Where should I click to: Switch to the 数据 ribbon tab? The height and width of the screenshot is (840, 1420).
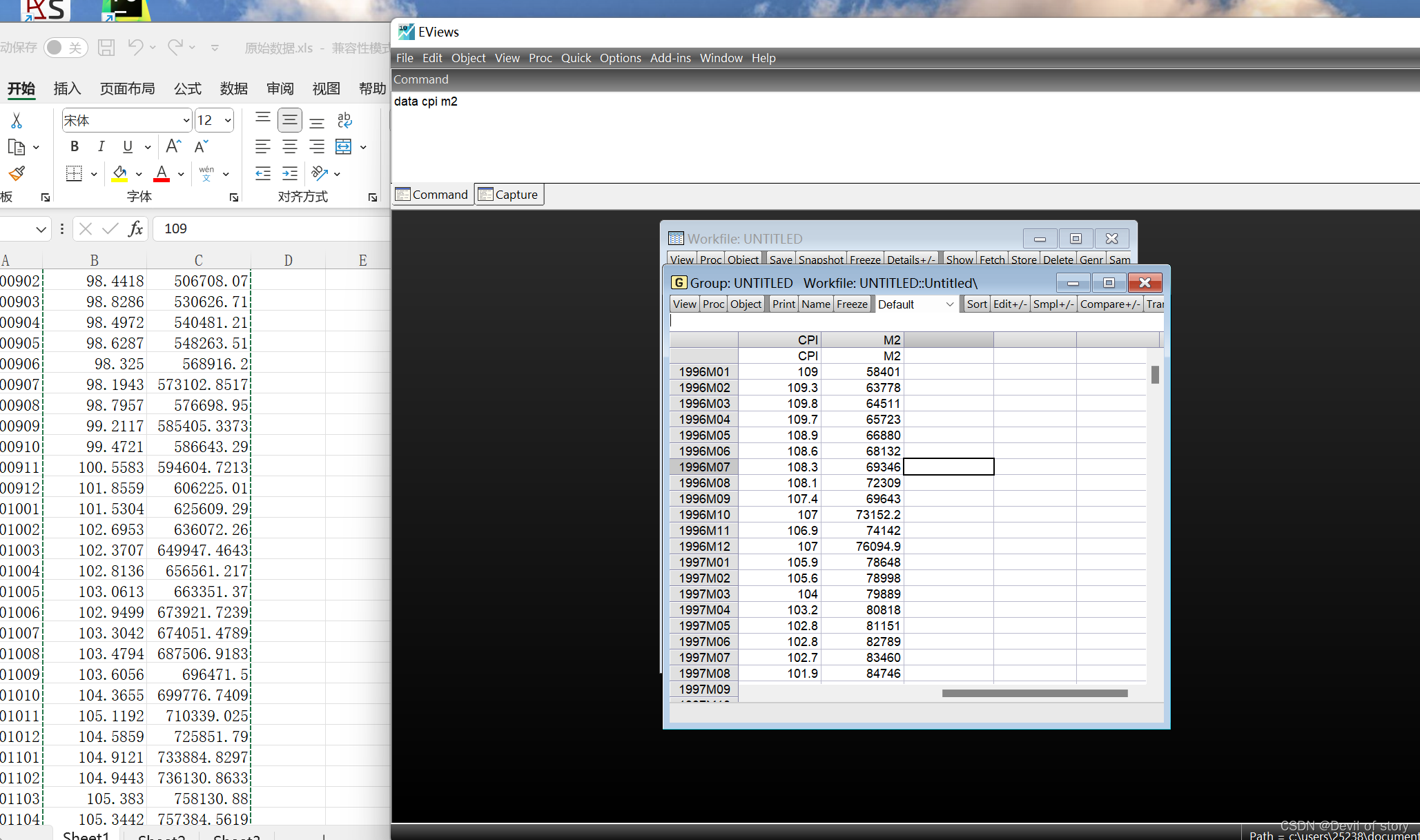(233, 88)
